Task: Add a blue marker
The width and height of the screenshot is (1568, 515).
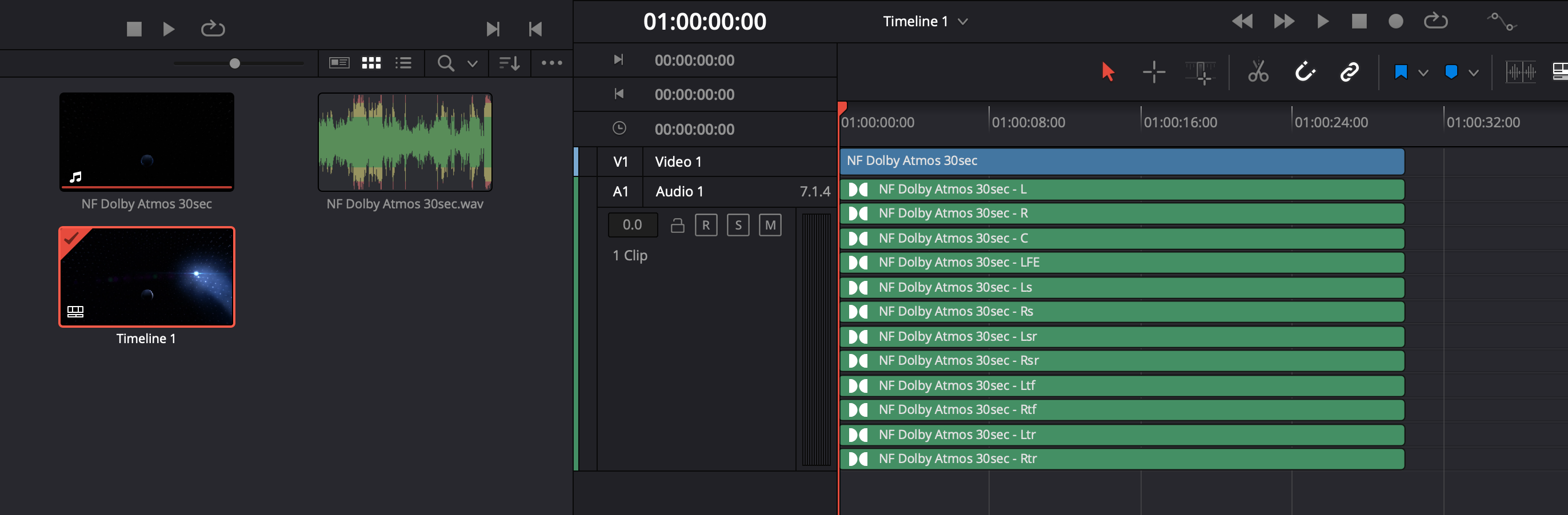Action: point(1451,73)
